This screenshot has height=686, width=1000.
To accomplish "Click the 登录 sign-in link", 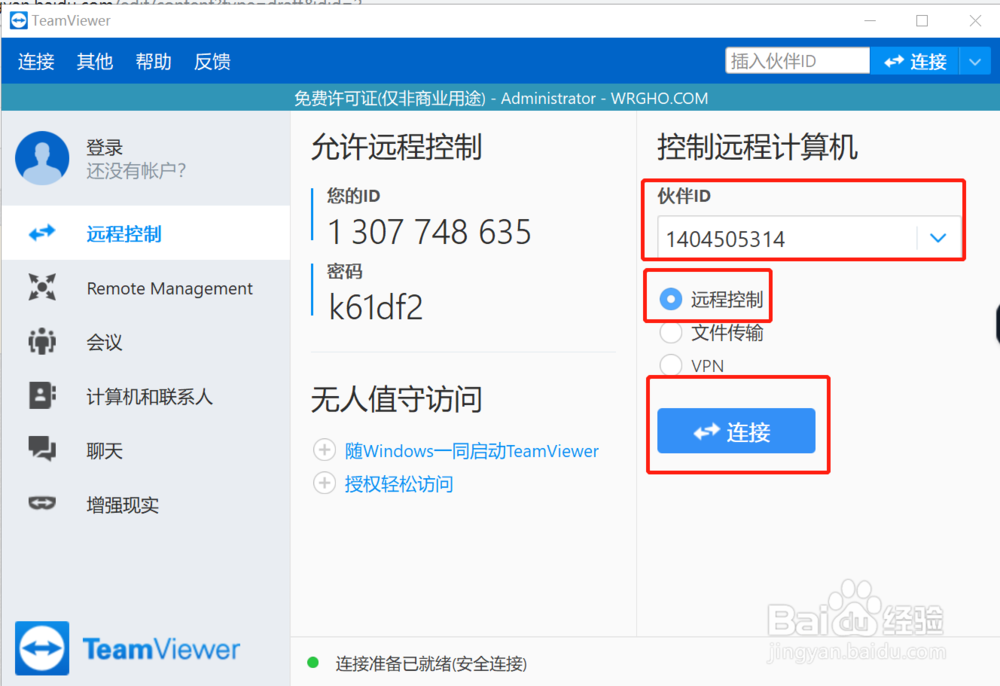I will point(105,147).
